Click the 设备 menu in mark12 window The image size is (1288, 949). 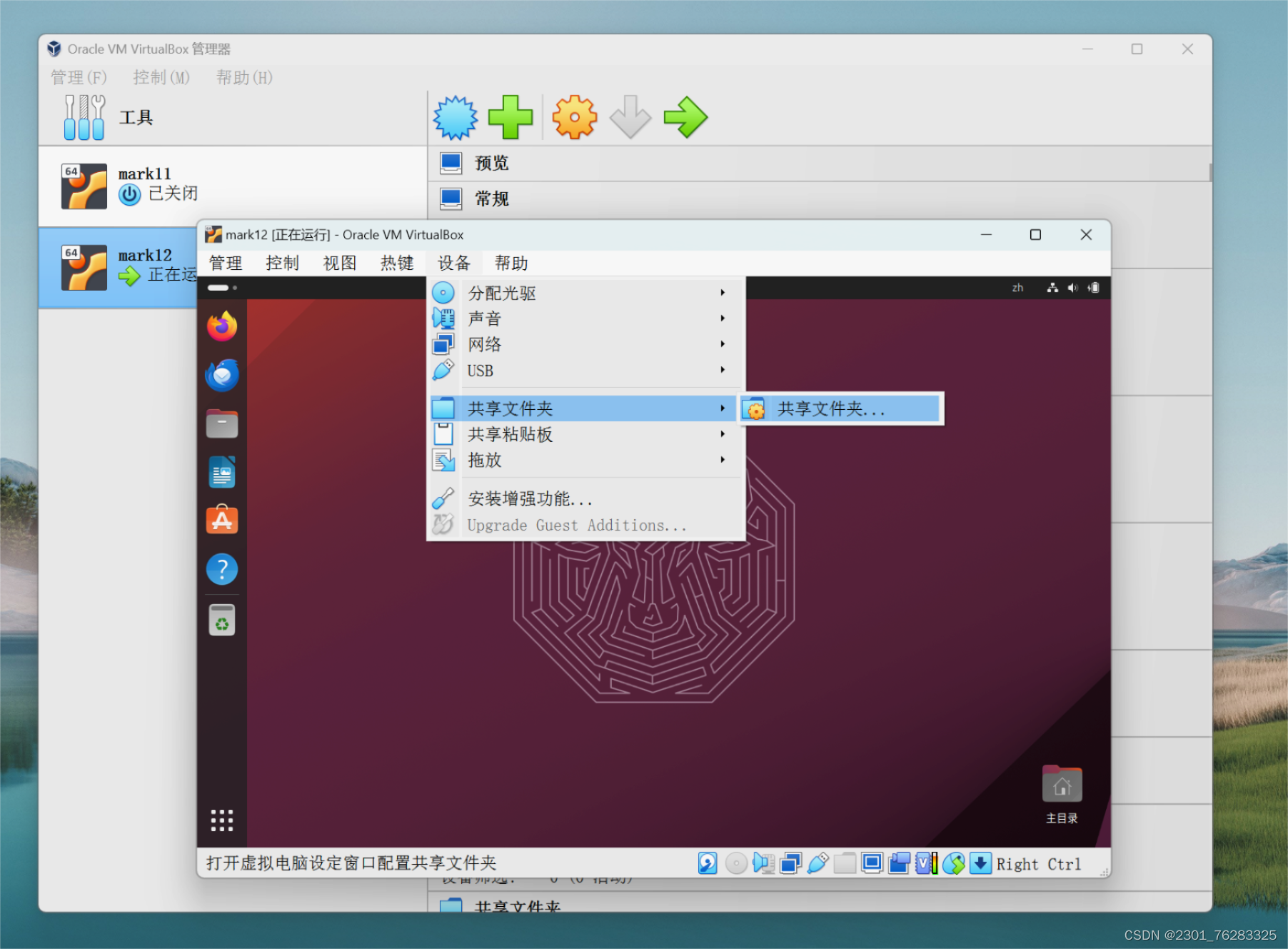click(x=454, y=263)
